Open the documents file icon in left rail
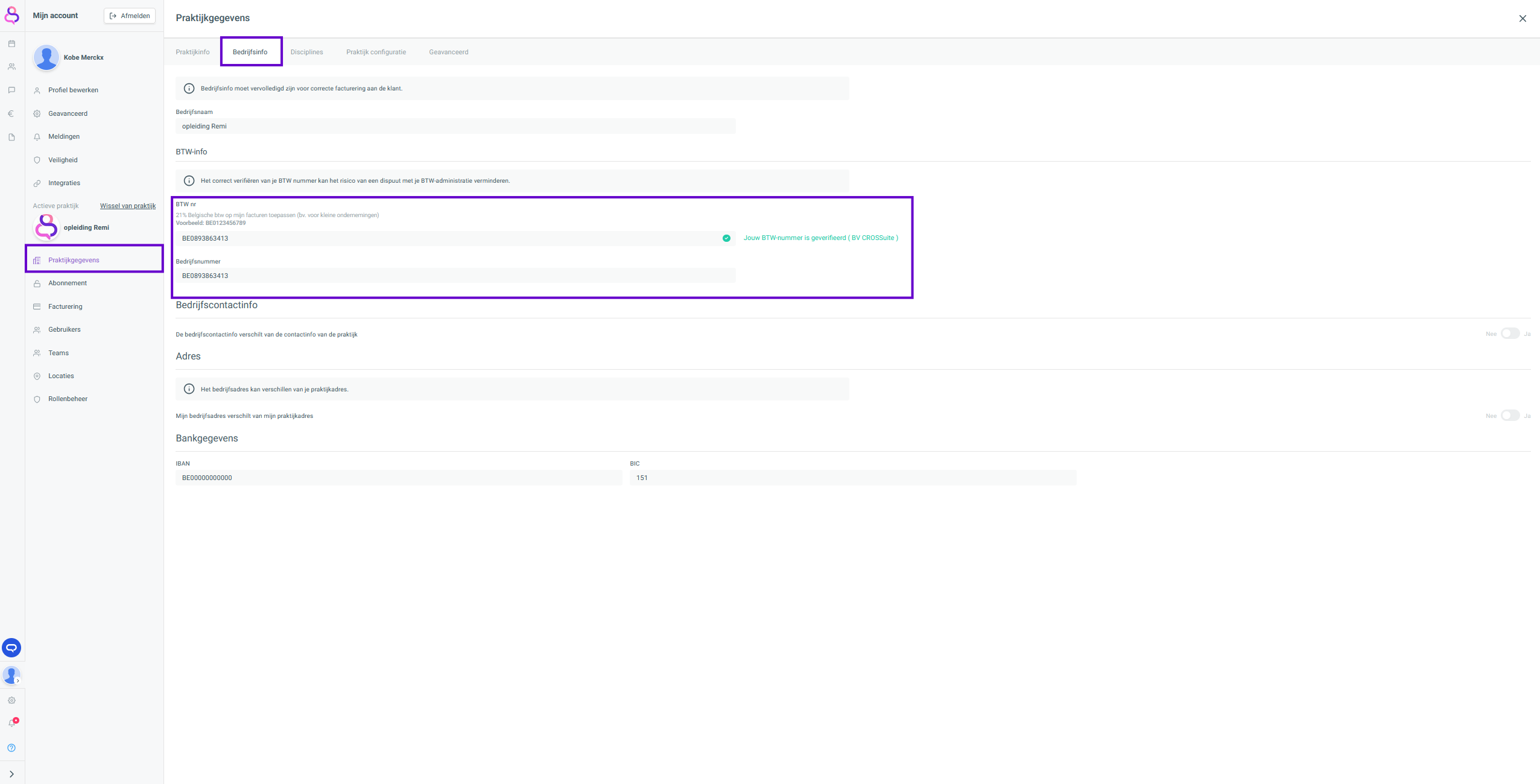 tap(11, 138)
